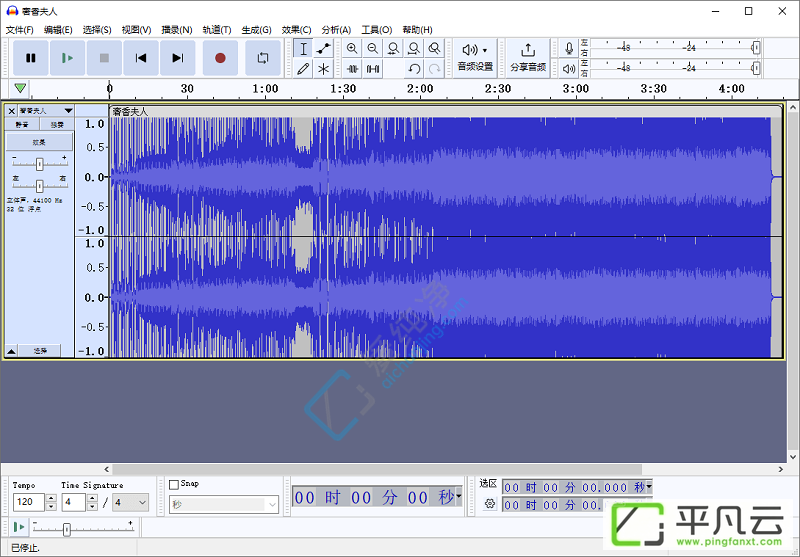Click the Play-at-Speed green button

coord(19,526)
